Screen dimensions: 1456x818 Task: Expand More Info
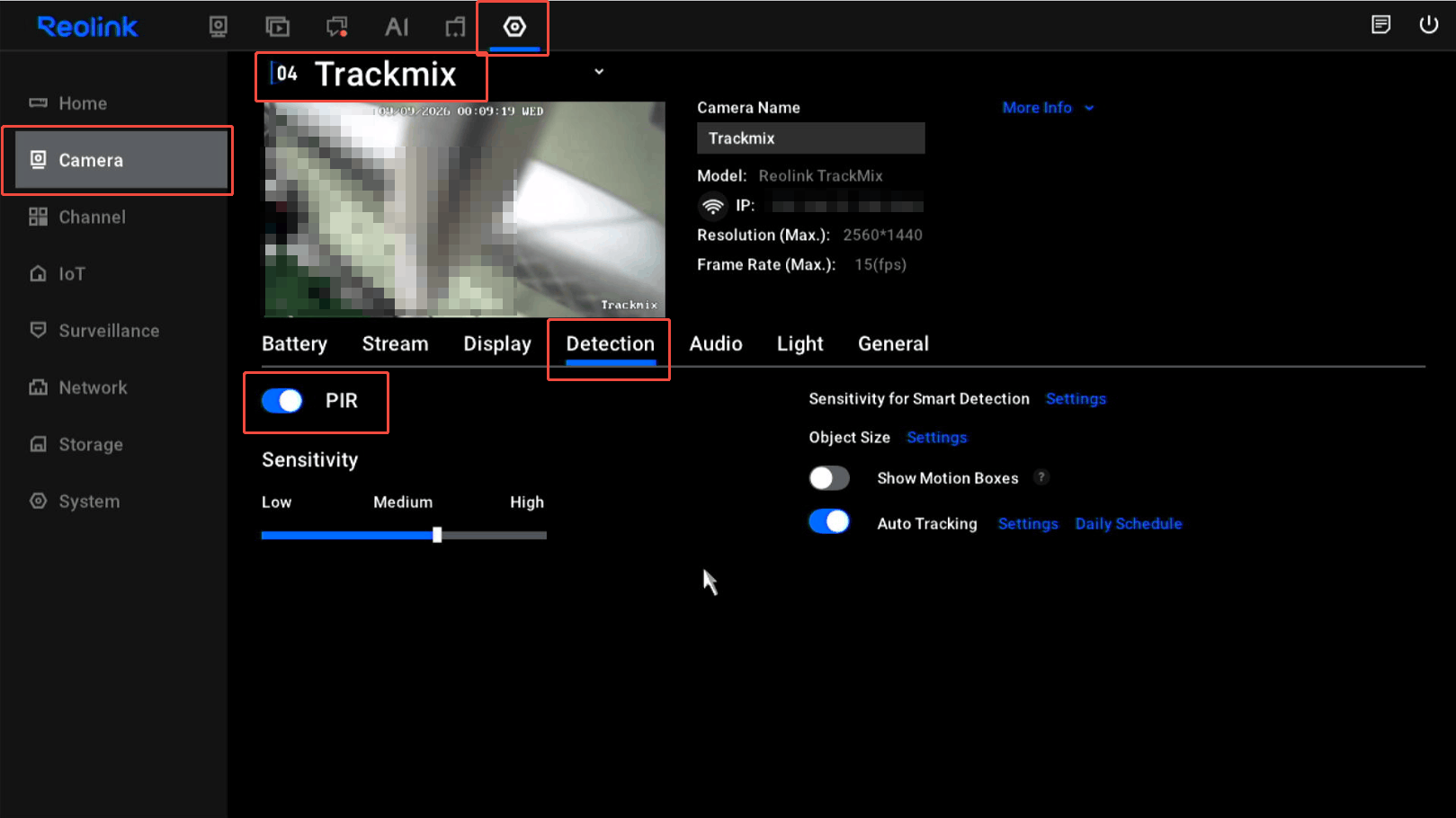point(1048,108)
